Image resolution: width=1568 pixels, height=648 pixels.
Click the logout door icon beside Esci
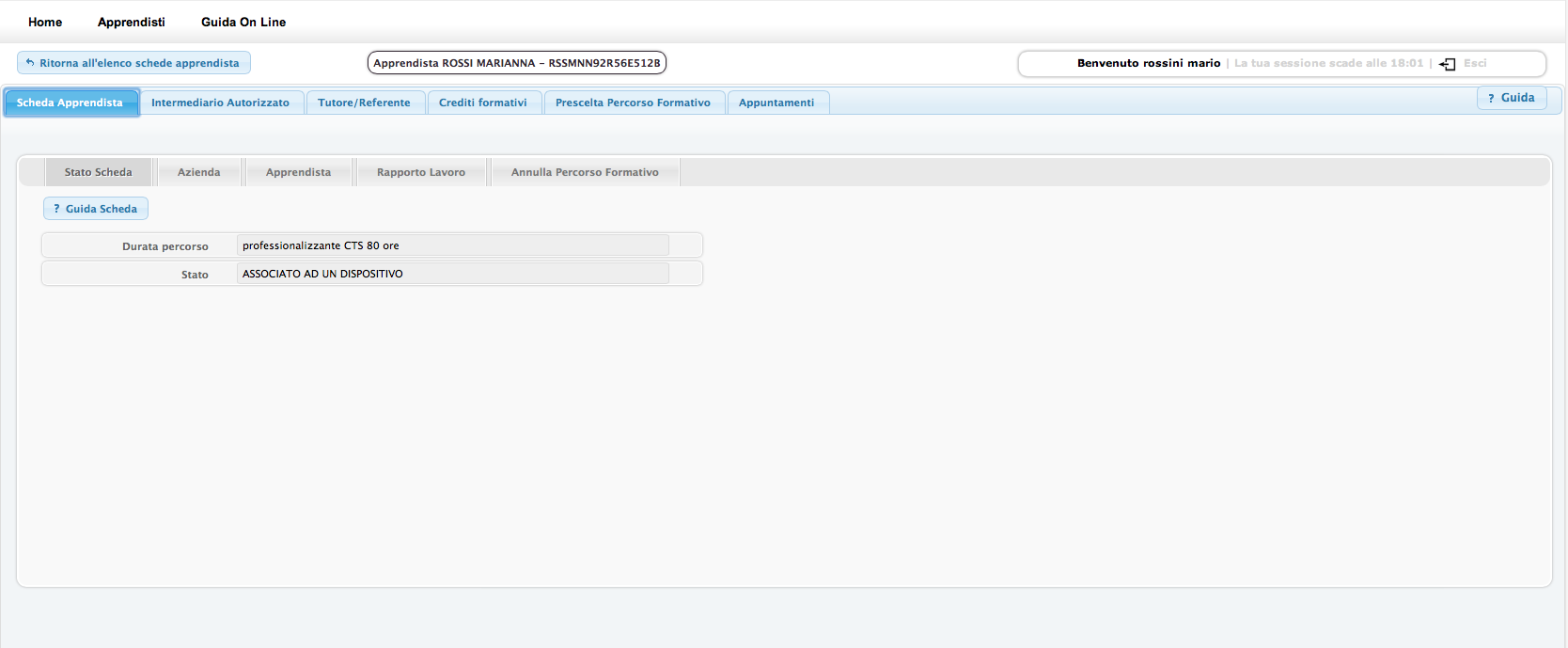point(1448,64)
